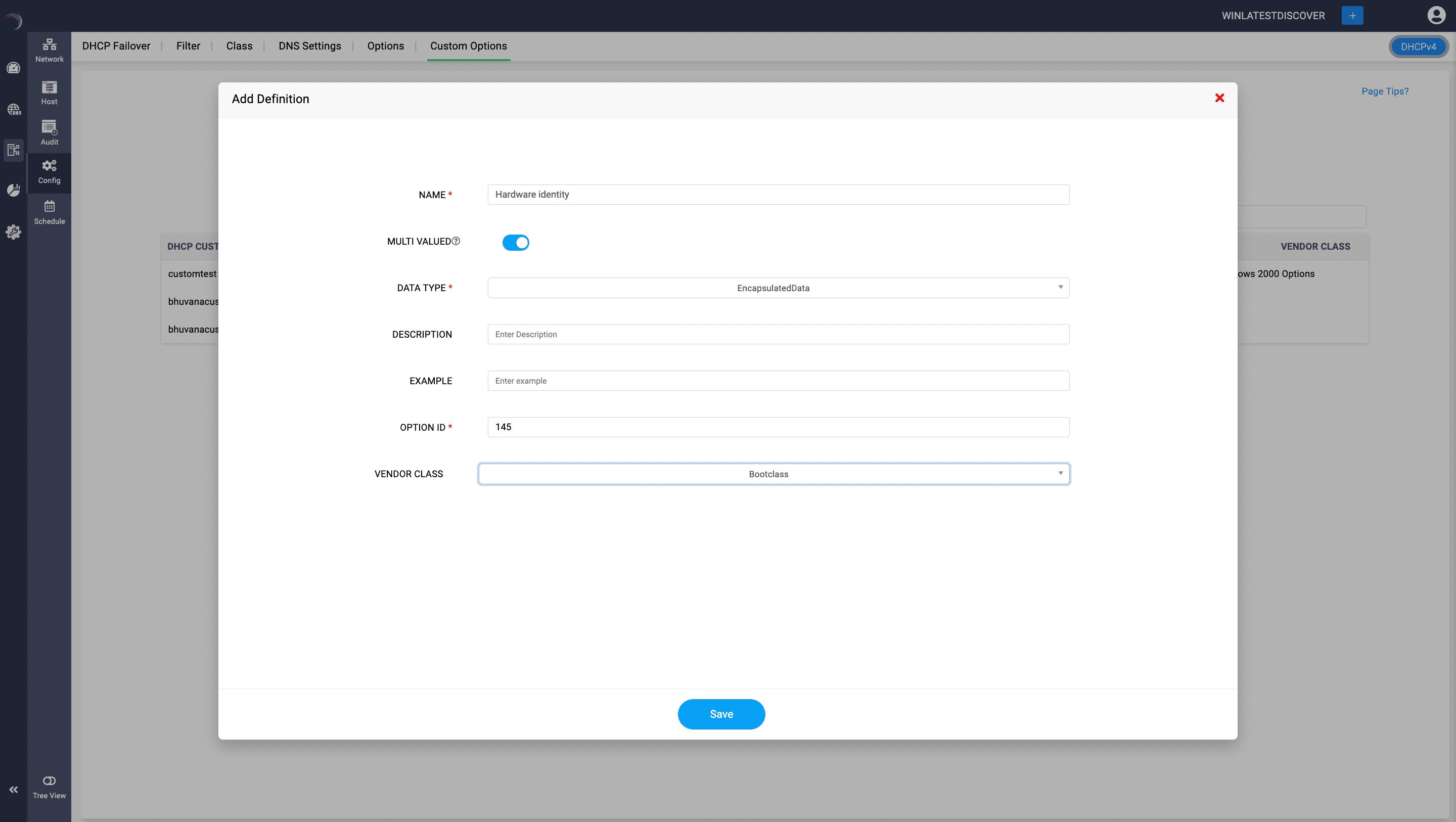Disable the Multi Valued toggle
The height and width of the screenshot is (822, 1456).
pyautogui.click(x=516, y=242)
